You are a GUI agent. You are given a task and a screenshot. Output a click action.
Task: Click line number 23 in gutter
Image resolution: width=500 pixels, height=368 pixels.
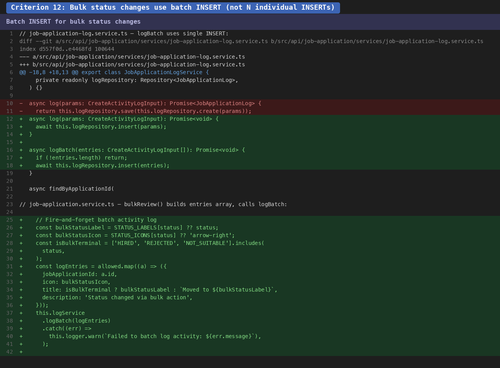(10, 204)
